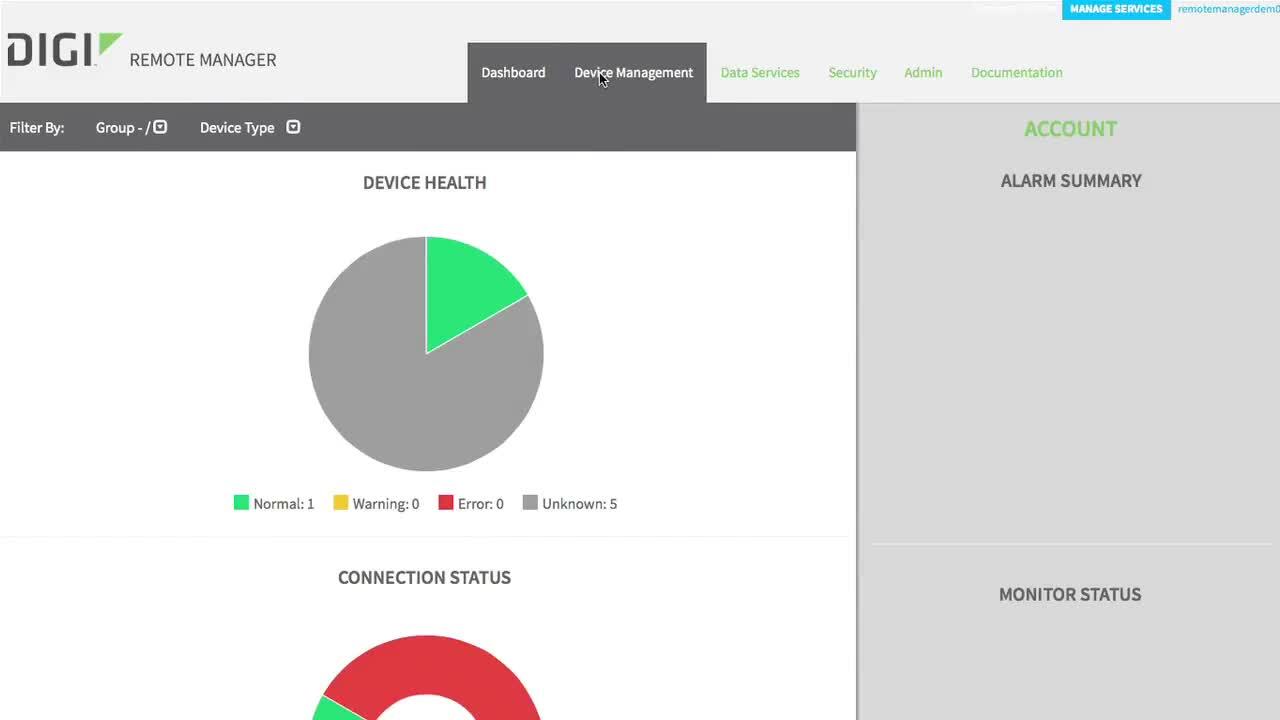Click the Digi logo

(64, 50)
